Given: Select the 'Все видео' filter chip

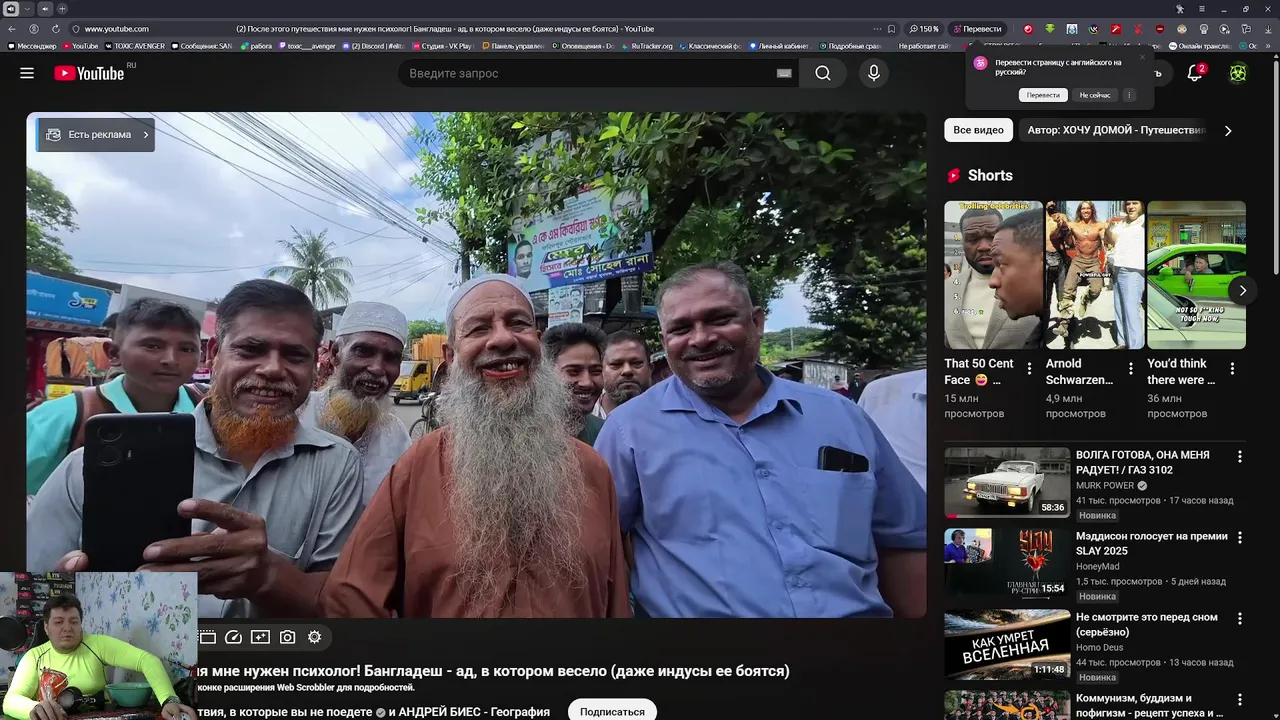Looking at the screenshot, I should pos(978,130).
